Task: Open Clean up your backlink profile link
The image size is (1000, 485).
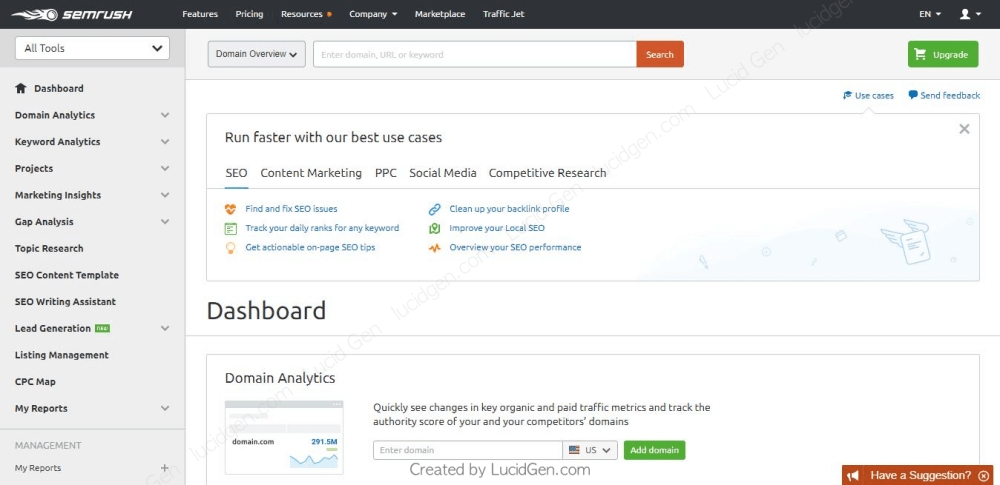Action: tap(510, 209)
